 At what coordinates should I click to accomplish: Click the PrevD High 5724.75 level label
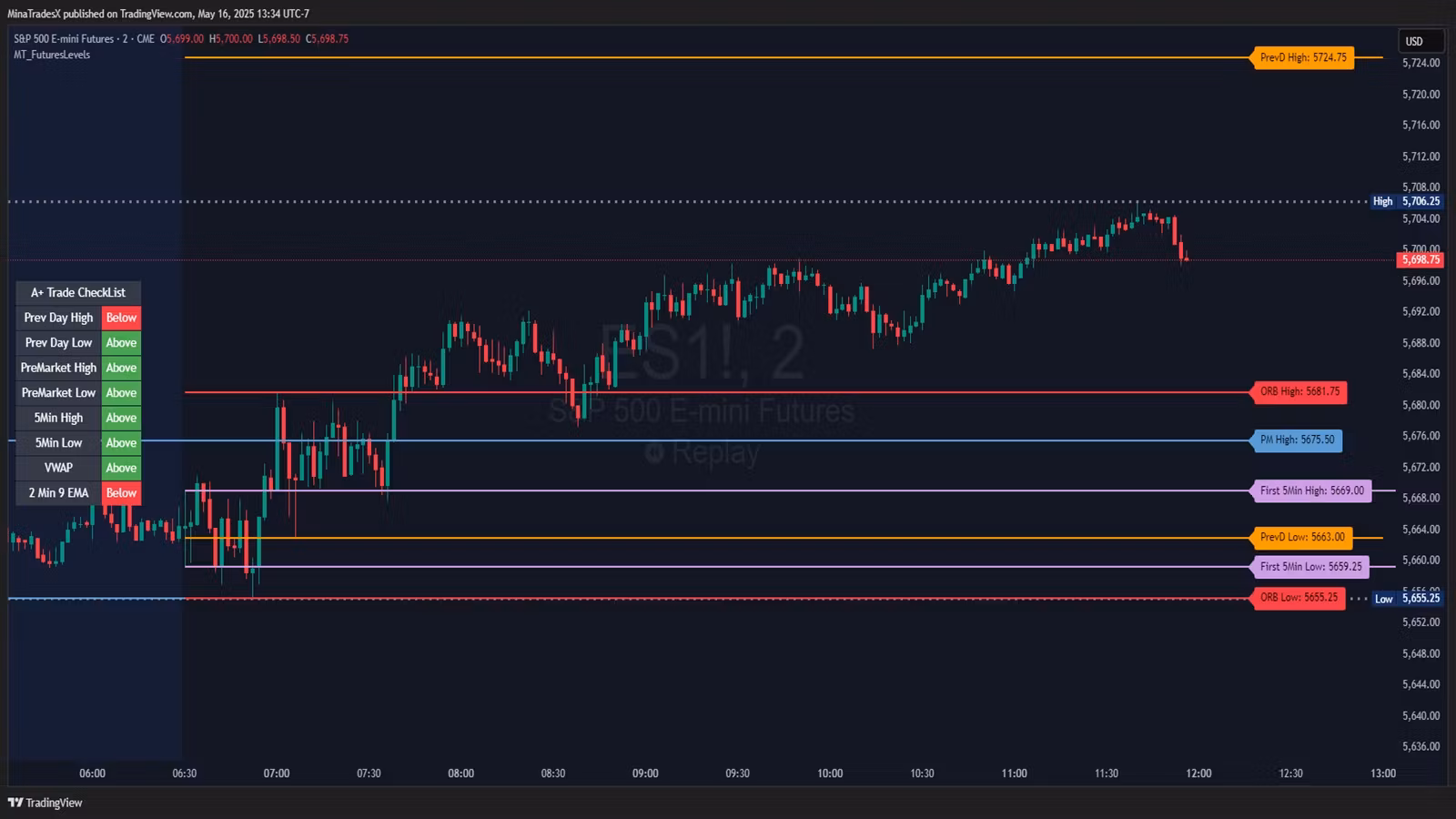coord(1303,57)
